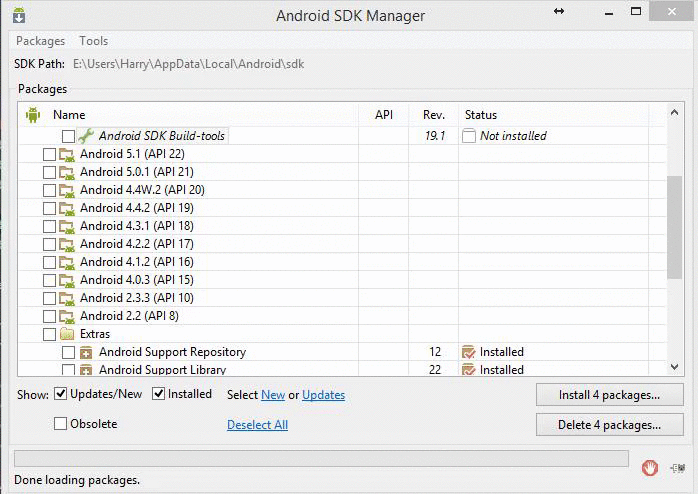Click the vertical scrollbar thumb in package list
The width and height of the screenshot is (698, 494).
[x=674, y=227]
